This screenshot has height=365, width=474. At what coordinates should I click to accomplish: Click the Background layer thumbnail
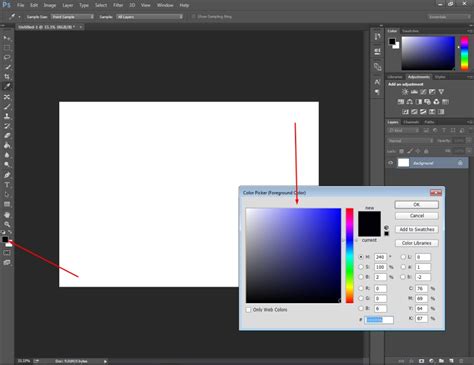click(x=403, y=163)
